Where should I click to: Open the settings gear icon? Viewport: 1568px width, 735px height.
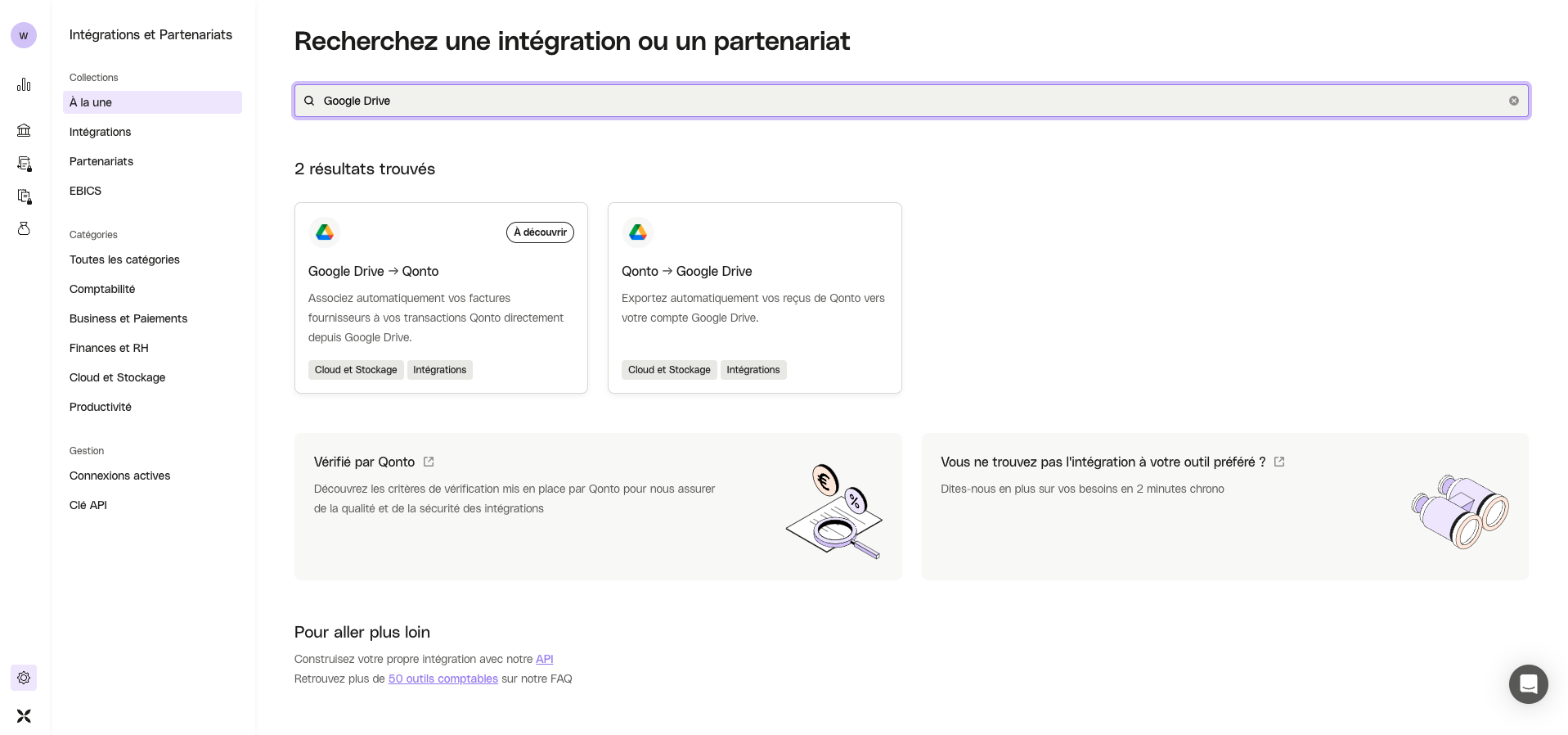(24, 678)
